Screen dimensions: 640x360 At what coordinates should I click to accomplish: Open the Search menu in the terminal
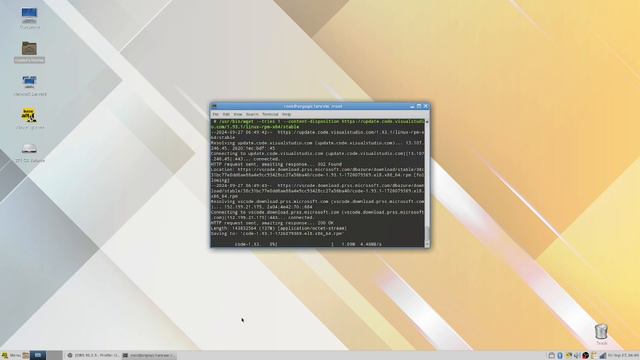coord(252,114)
